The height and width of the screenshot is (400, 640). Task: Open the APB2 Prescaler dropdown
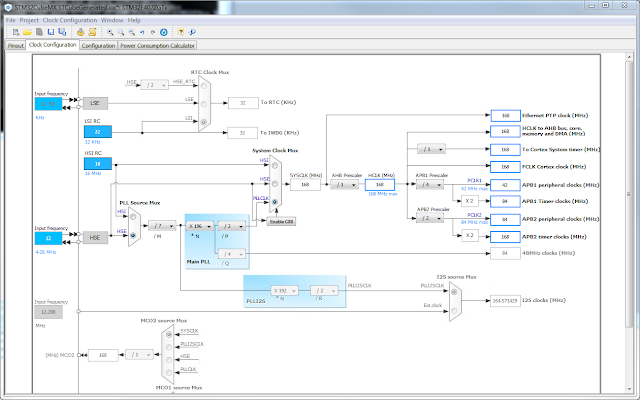pyautogui.click(x=430, y=218)
